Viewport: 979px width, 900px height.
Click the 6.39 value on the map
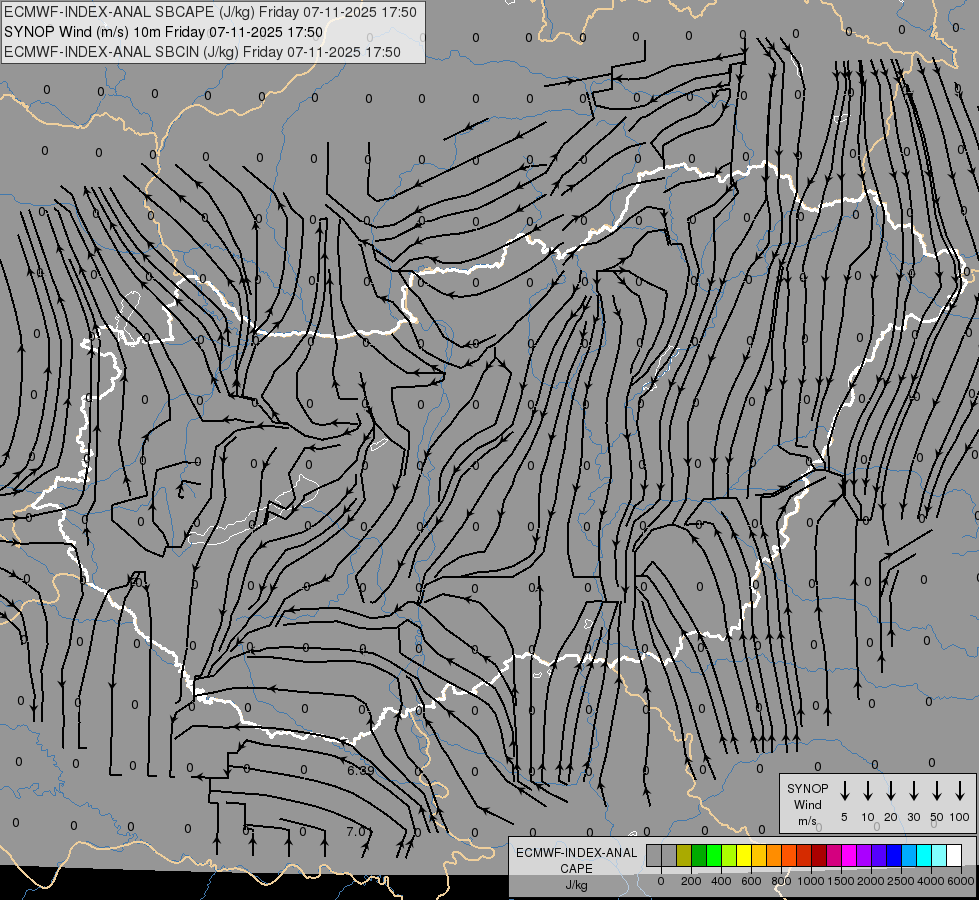(361, 771)
